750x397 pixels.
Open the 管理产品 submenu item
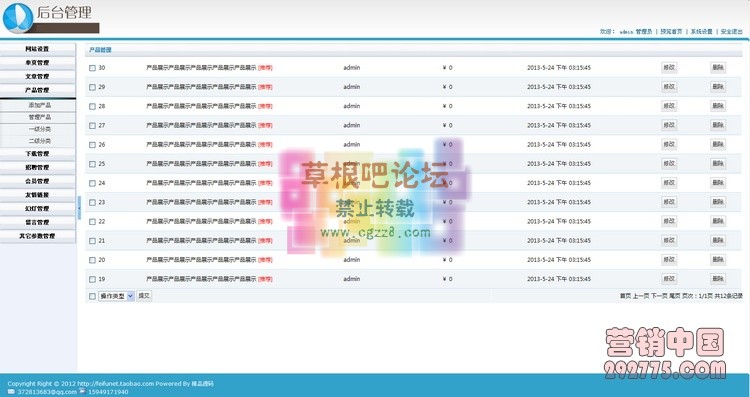[39, 117]
